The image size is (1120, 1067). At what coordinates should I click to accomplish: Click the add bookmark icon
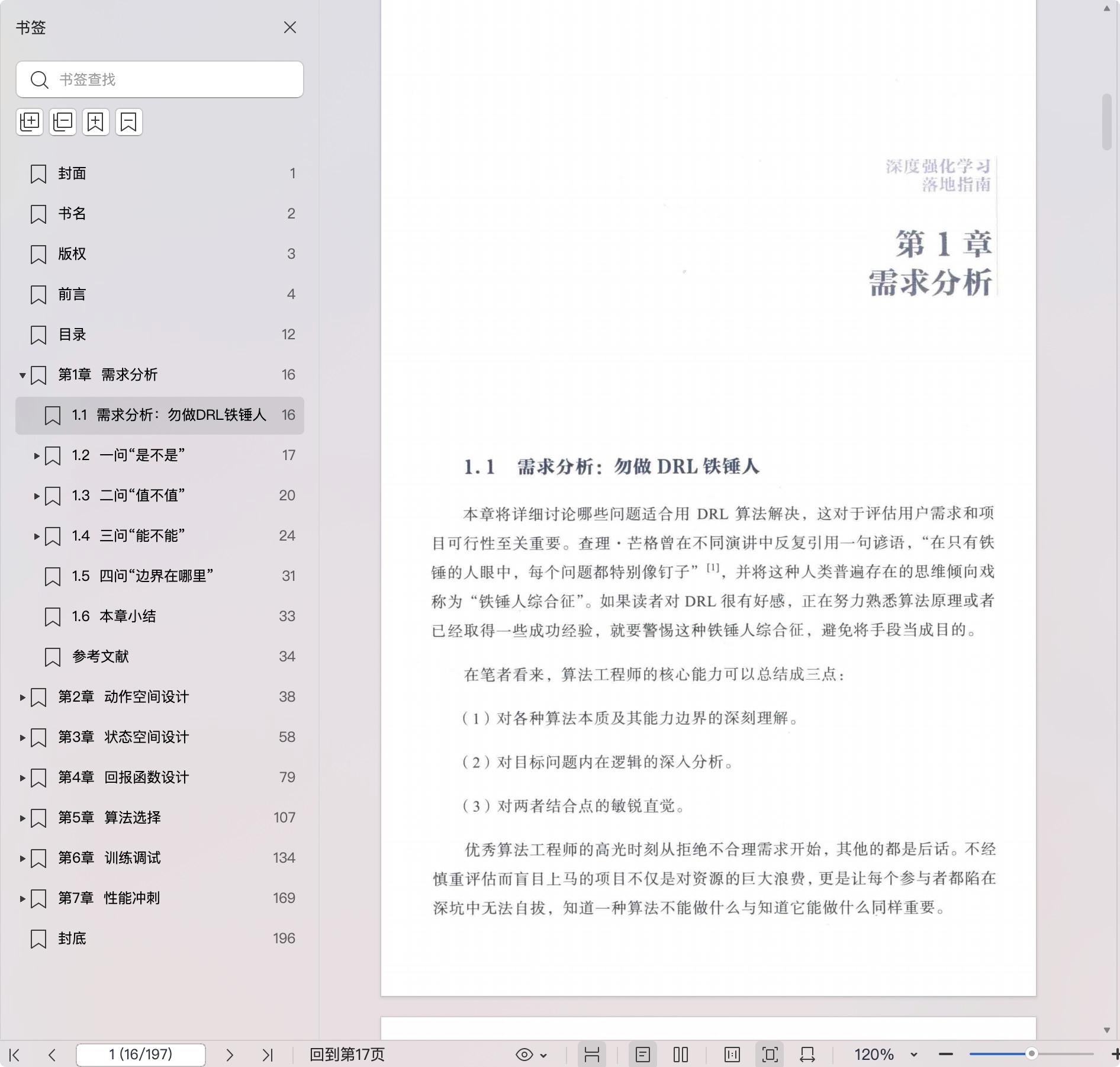click(96, 122)
